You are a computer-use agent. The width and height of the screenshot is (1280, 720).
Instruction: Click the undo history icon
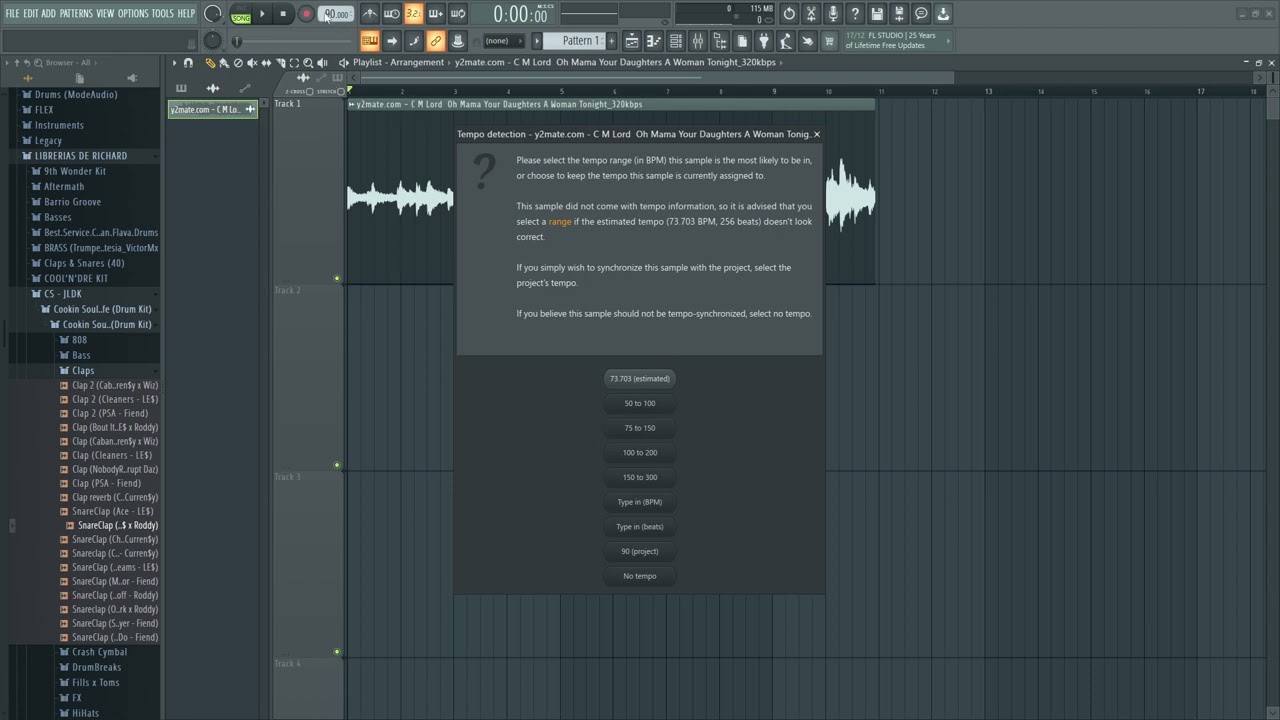[789, 14]
